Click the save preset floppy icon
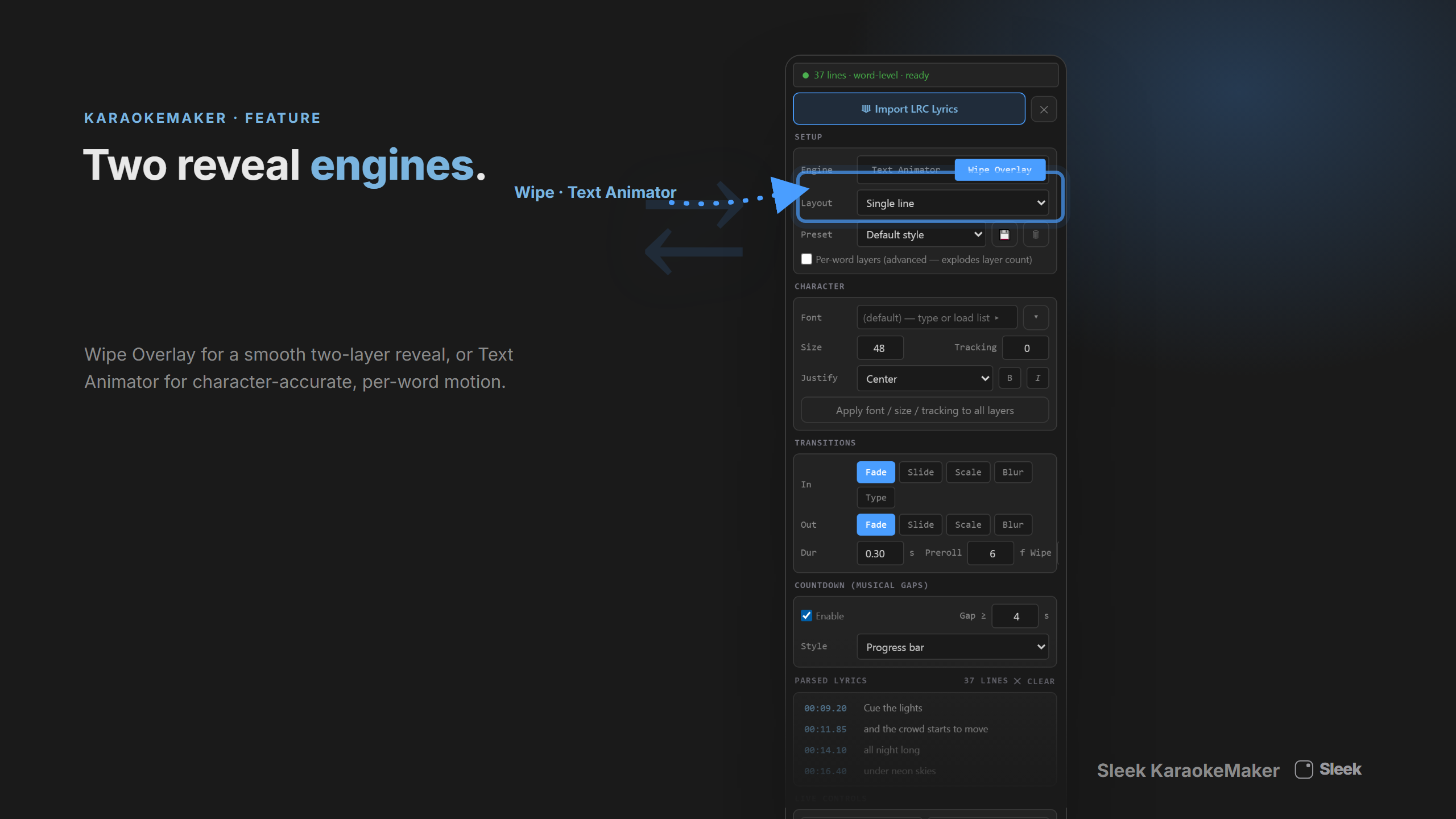1456x819 pixels. 1004,235
